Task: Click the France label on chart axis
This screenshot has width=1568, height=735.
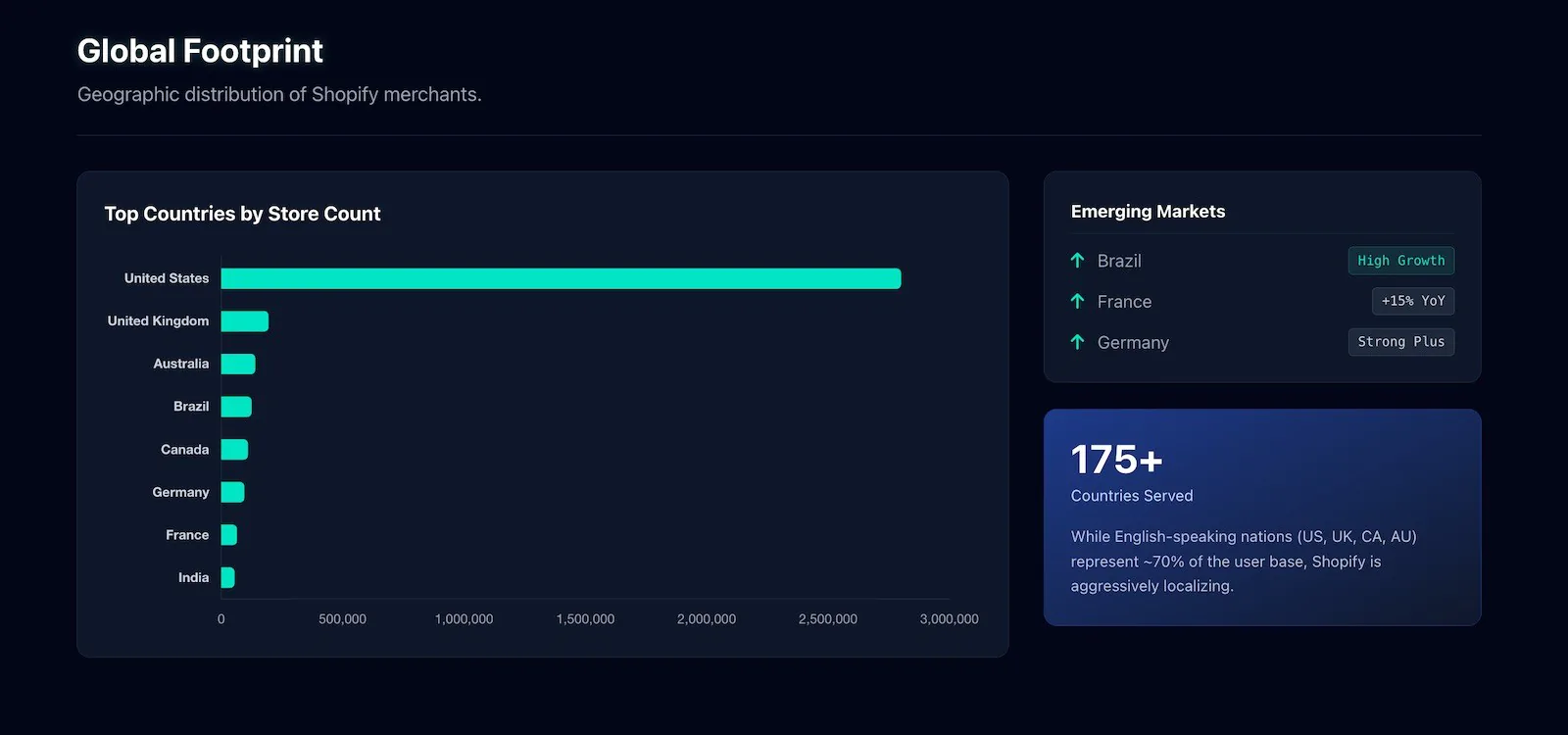Action: click(187, 535)
